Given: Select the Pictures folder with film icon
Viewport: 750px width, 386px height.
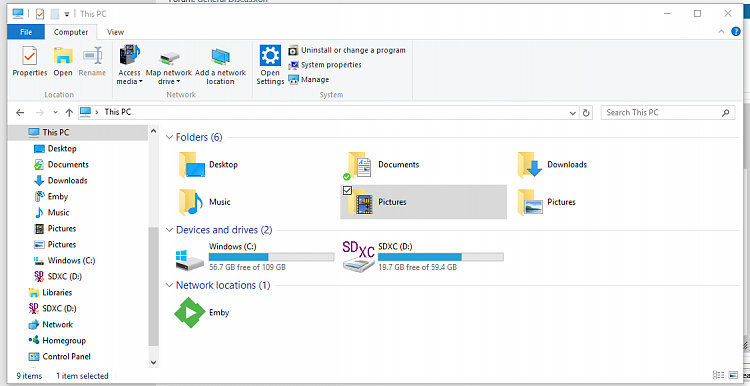Looking at the screenshot, I should tap(360, 203).
